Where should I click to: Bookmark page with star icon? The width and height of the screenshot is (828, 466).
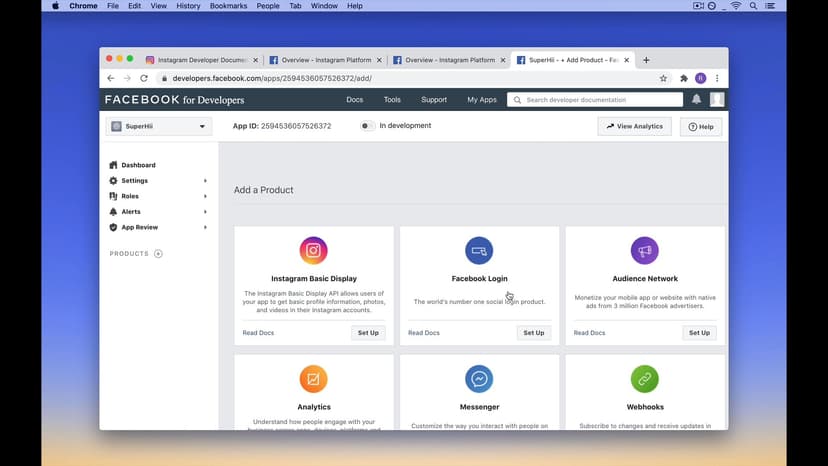coord(663,78)
